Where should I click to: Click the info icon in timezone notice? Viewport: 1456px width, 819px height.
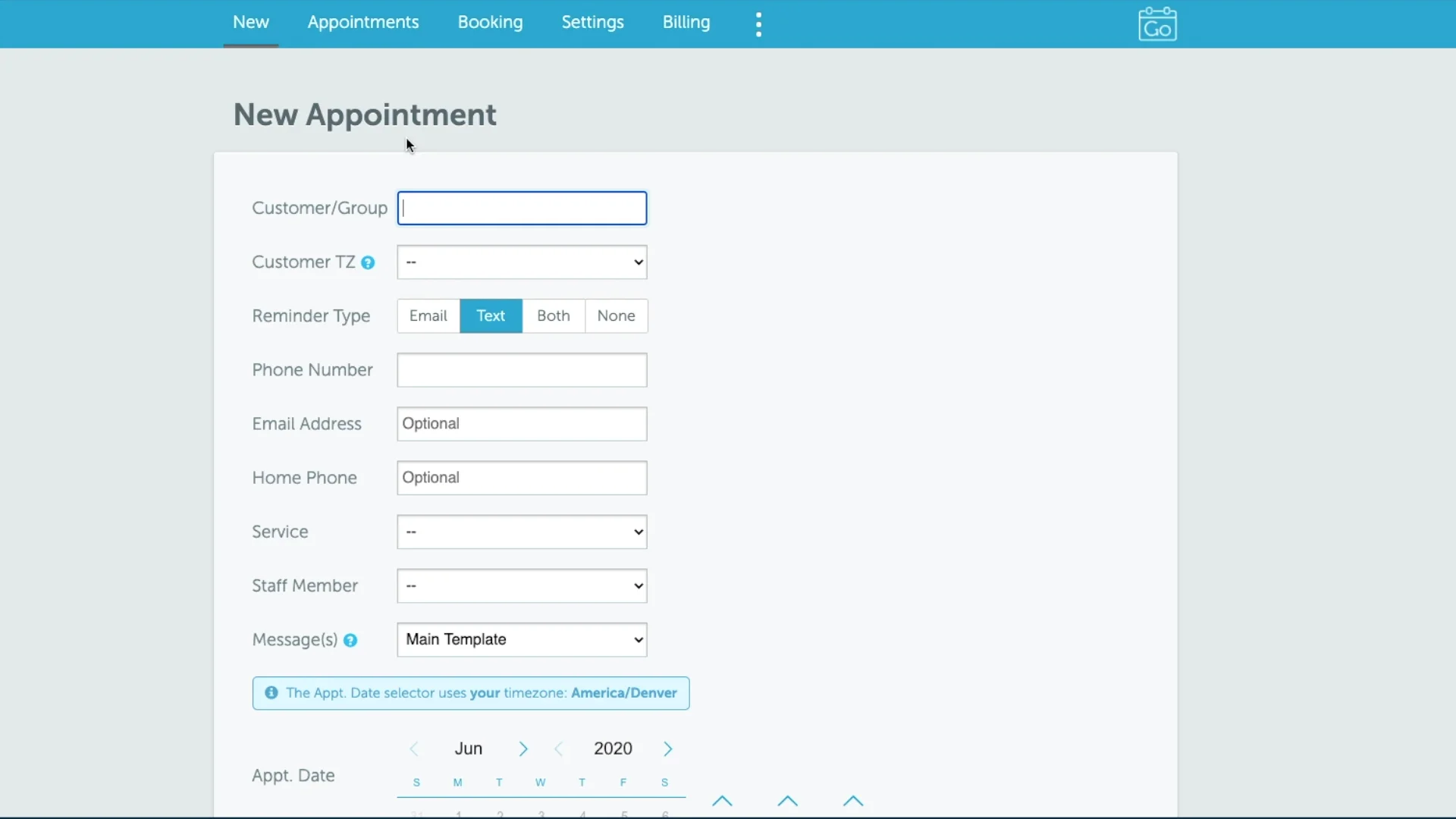click(x=271, y=693)
